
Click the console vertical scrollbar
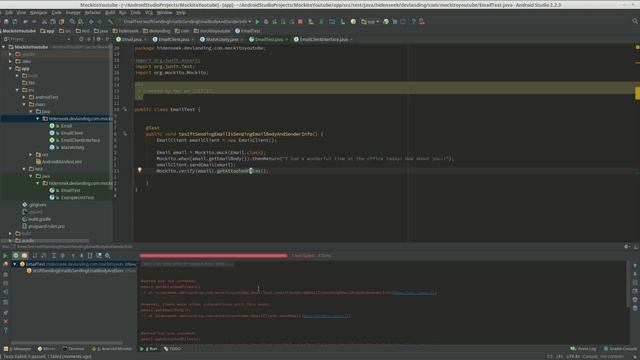(629, 284)
